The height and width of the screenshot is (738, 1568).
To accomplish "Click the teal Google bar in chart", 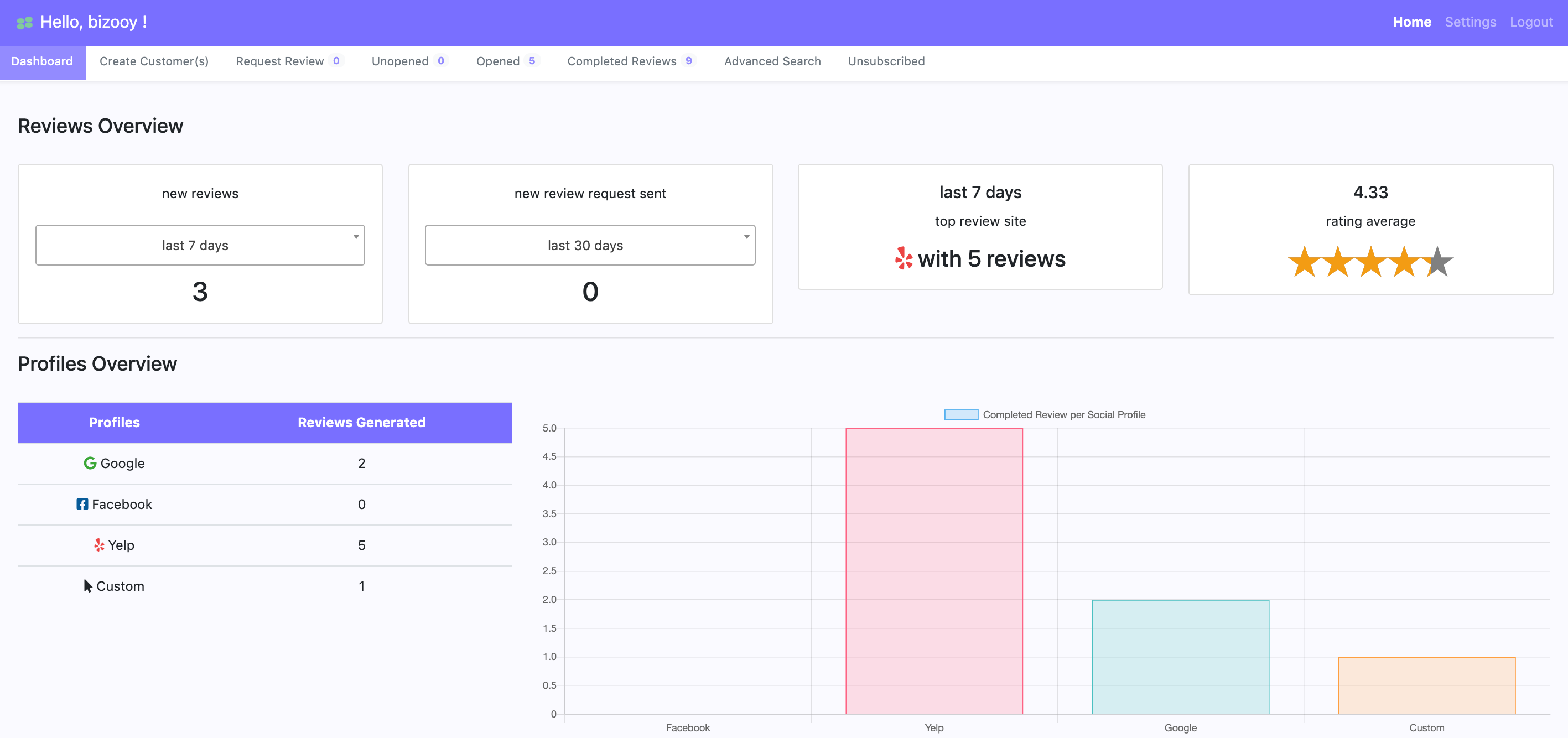I will click(x=1180, y=657).
